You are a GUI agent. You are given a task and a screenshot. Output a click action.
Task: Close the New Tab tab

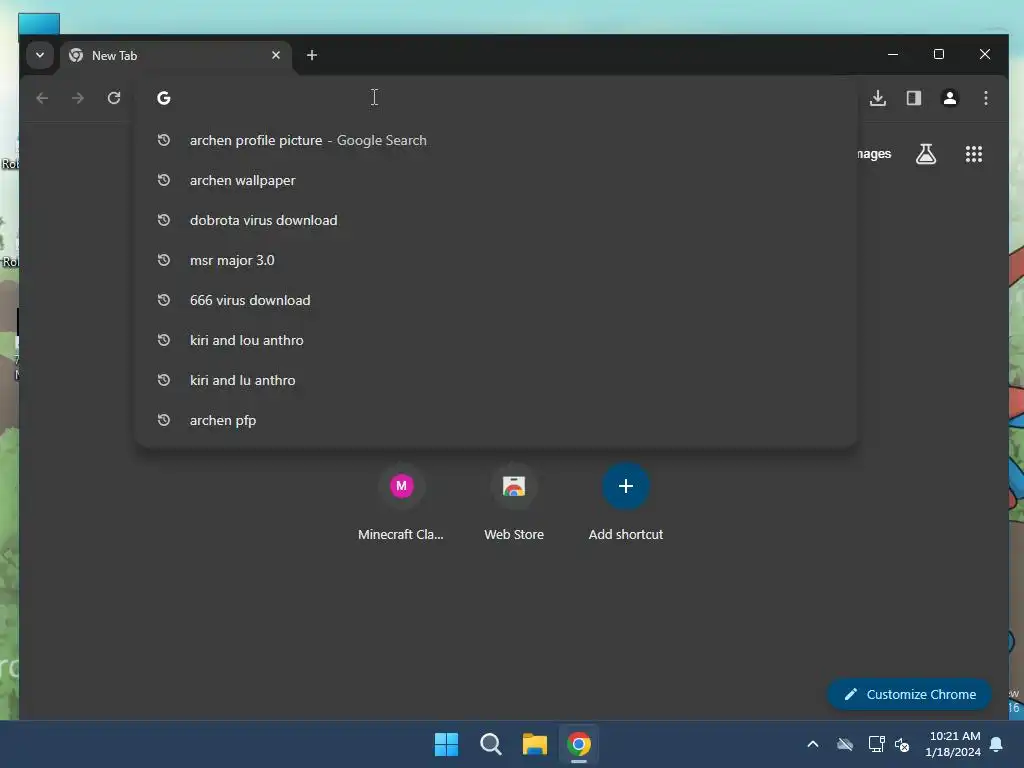pyautogui.click(x=276, y=56)
